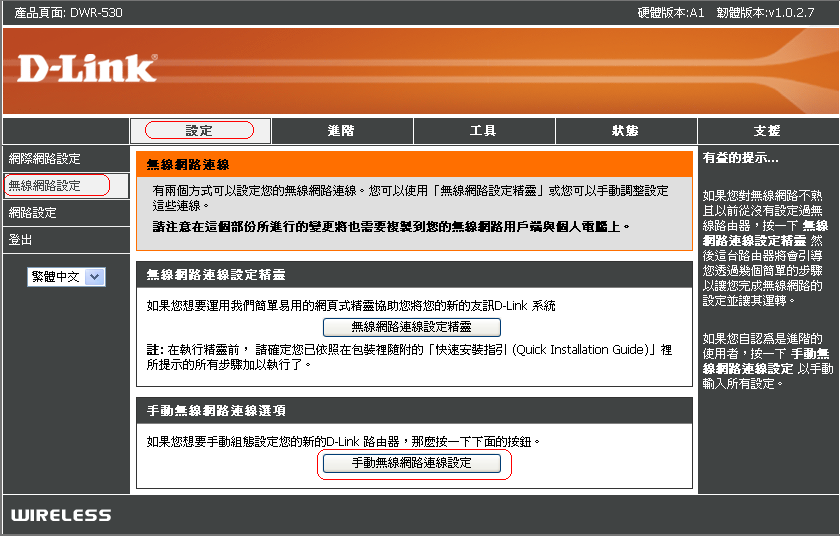The width and height of the screenshot is (840, 536).
Task: Switch to the 進階 tab
Action: point(342,131)
